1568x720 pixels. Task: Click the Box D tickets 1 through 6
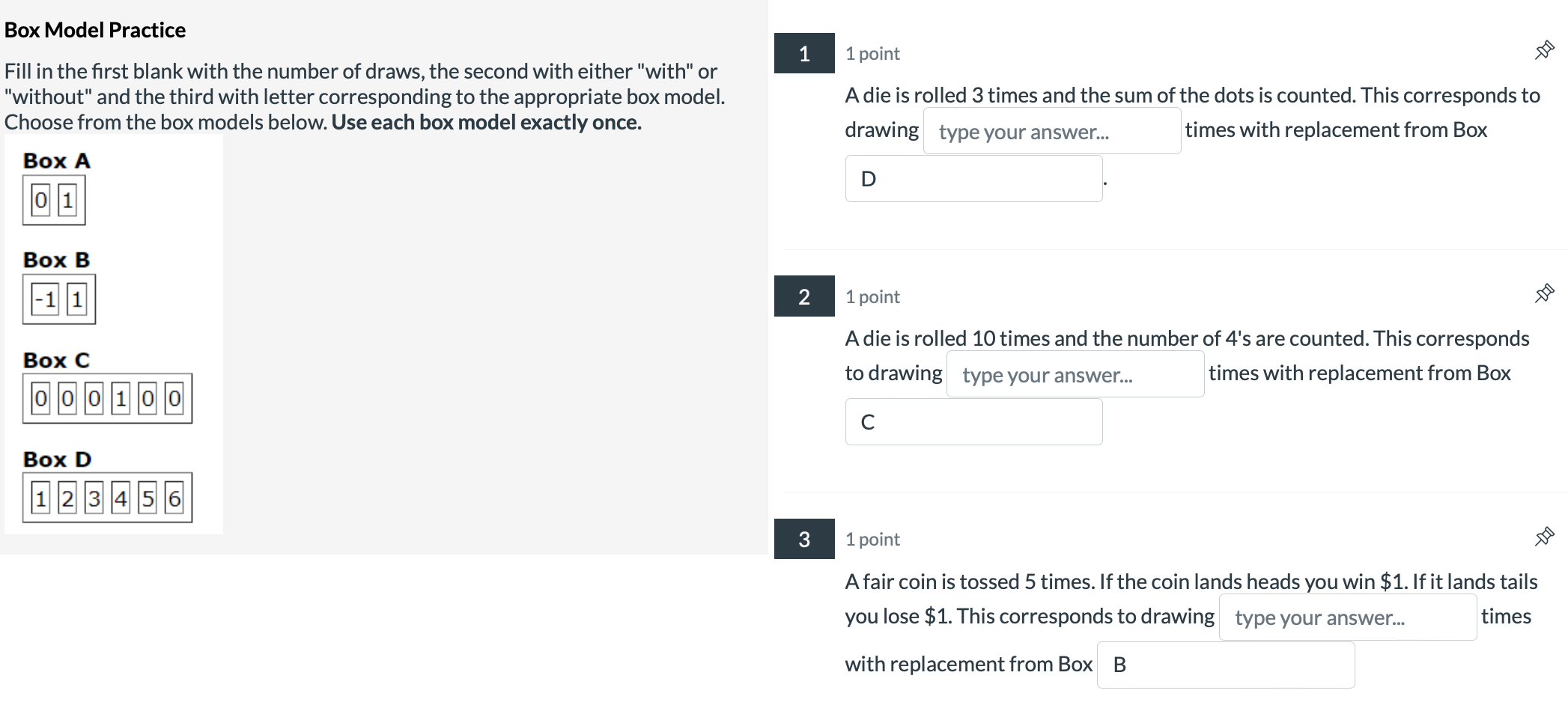(x=107, y=498)
